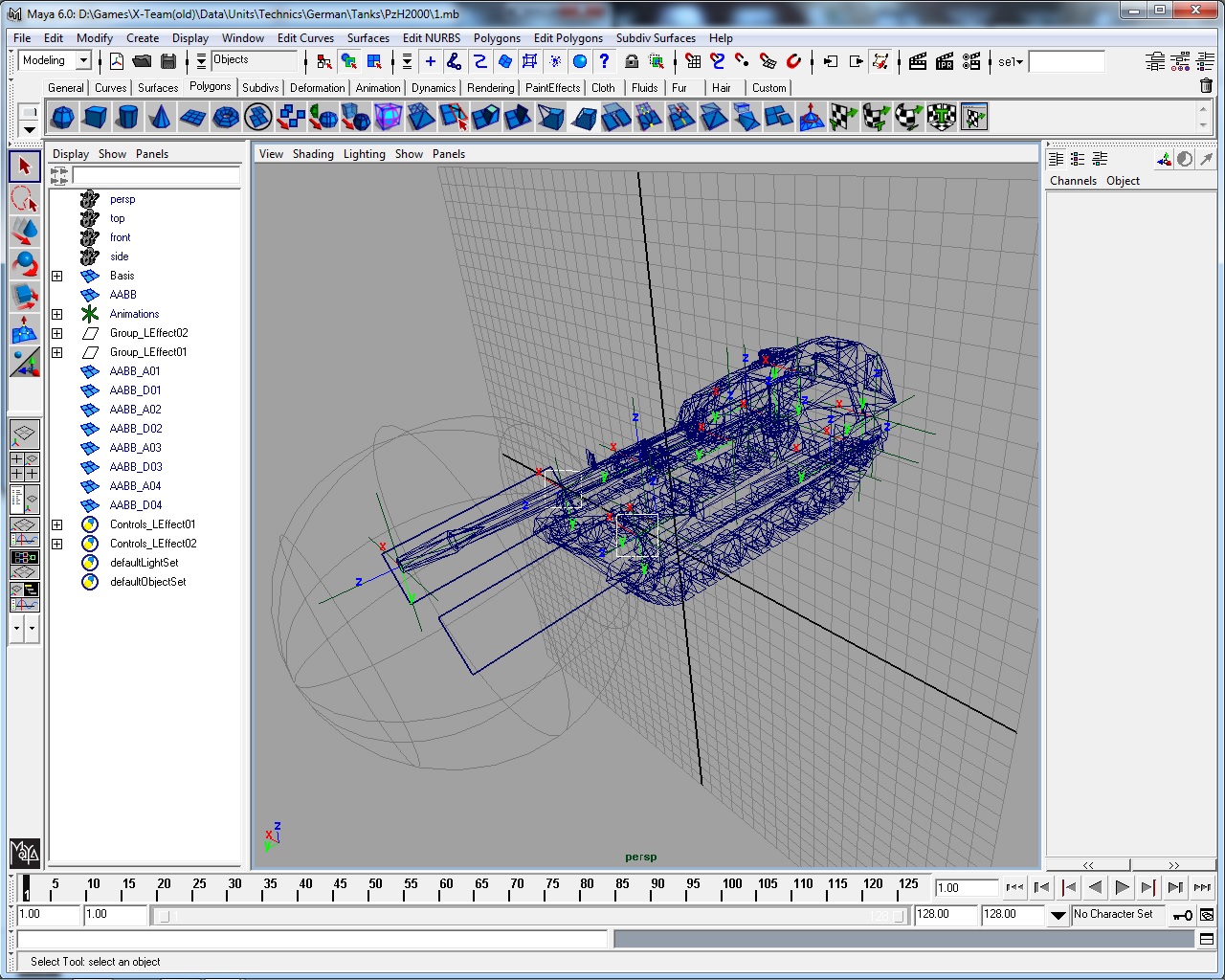Open the Edit Polygons menu
Image resolution: width=1225 pixels, height=980 pixels.
568,38
